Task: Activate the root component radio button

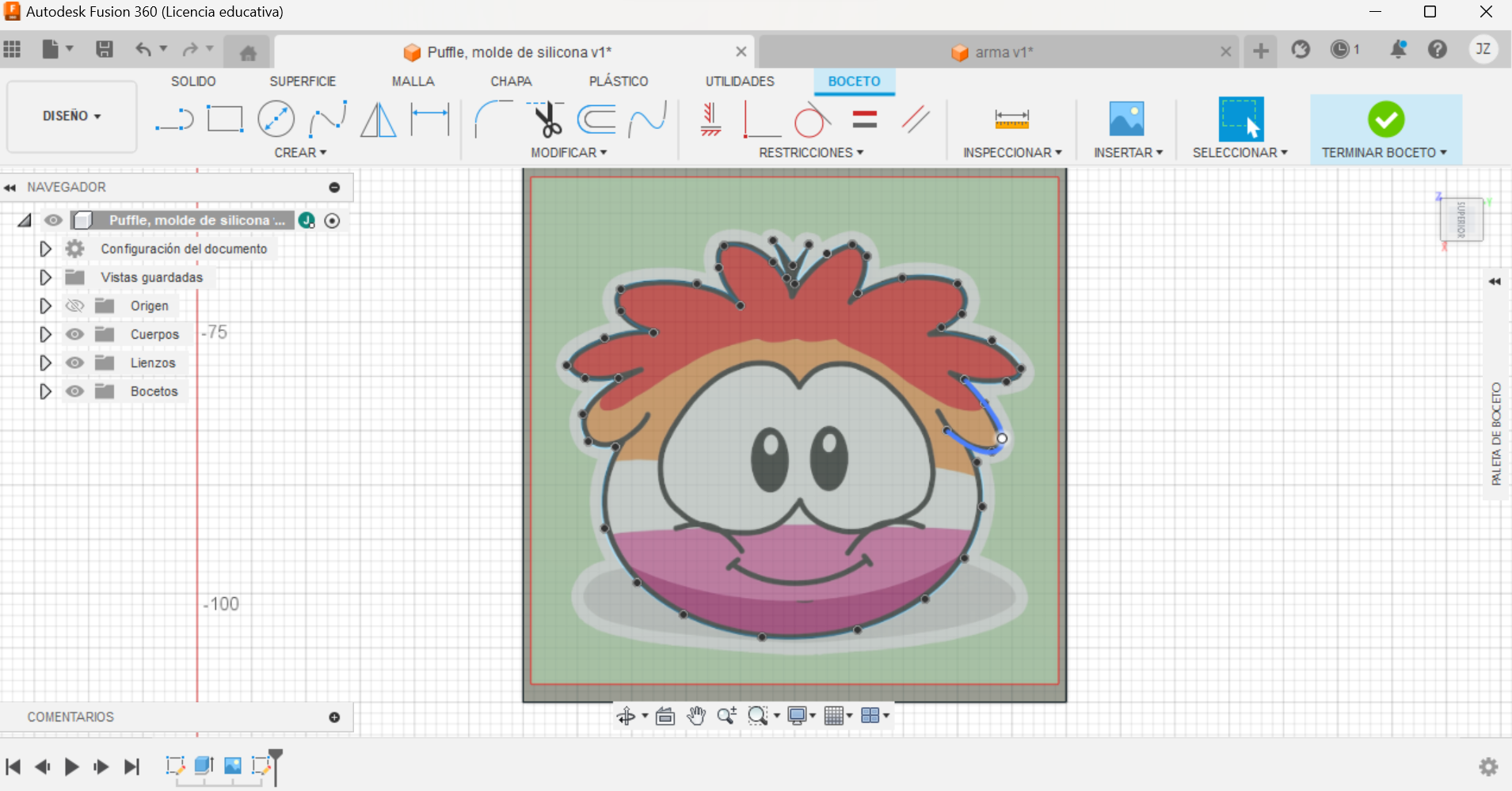Action: (333, 221)
